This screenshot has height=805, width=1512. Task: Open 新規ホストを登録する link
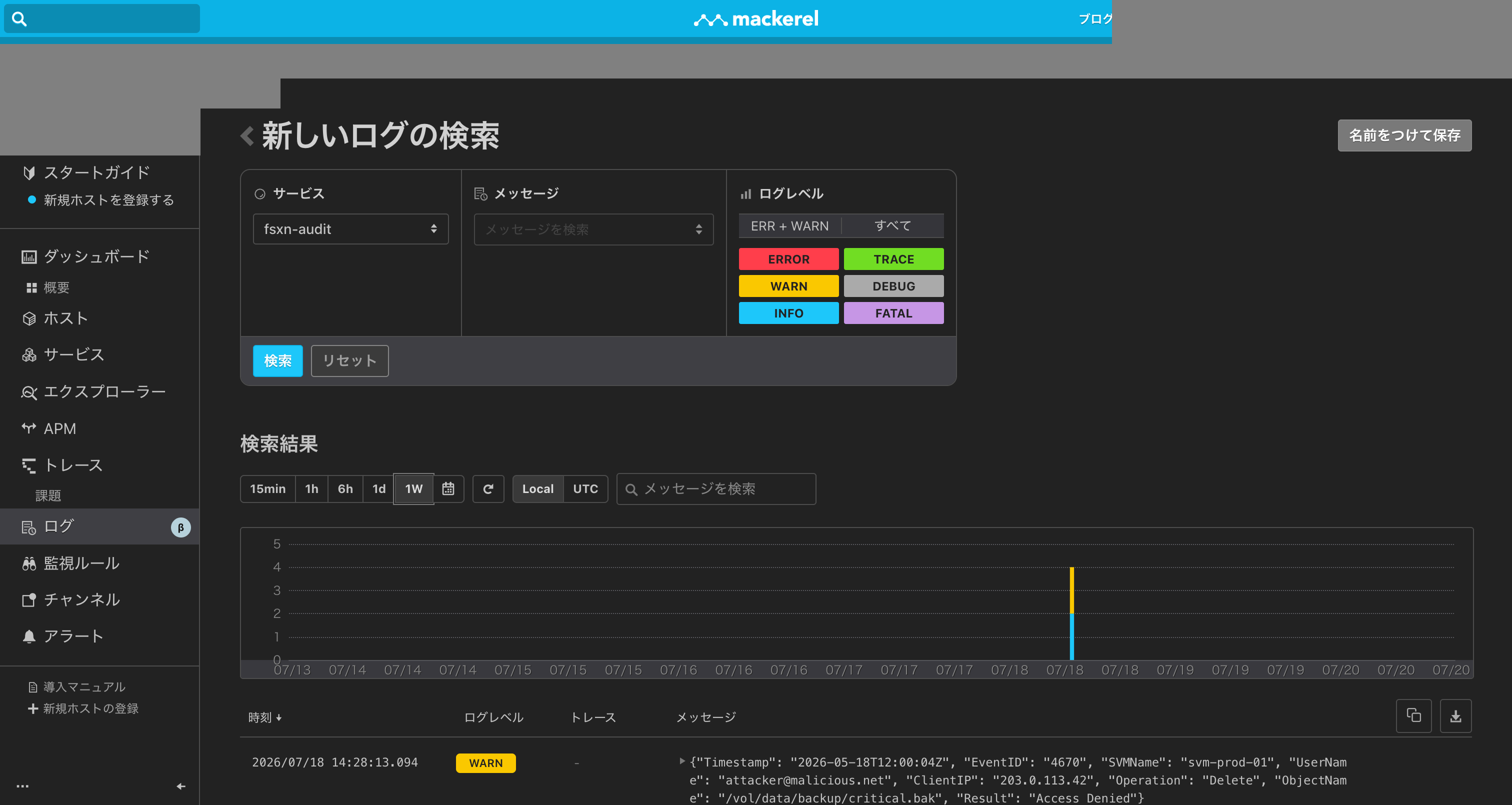108,200
